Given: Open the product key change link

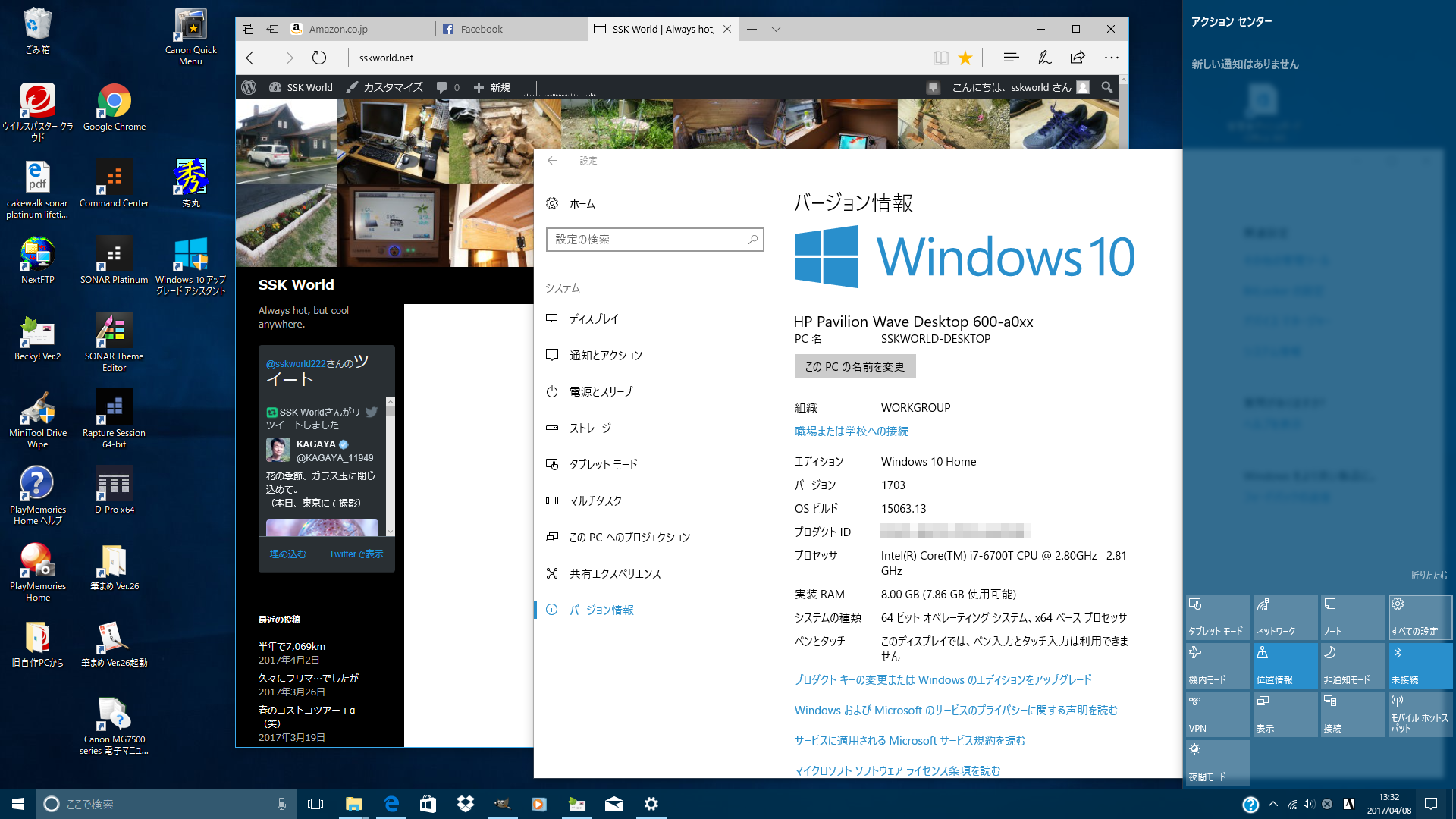Looking at the screenshot, I should click(943, 679).
